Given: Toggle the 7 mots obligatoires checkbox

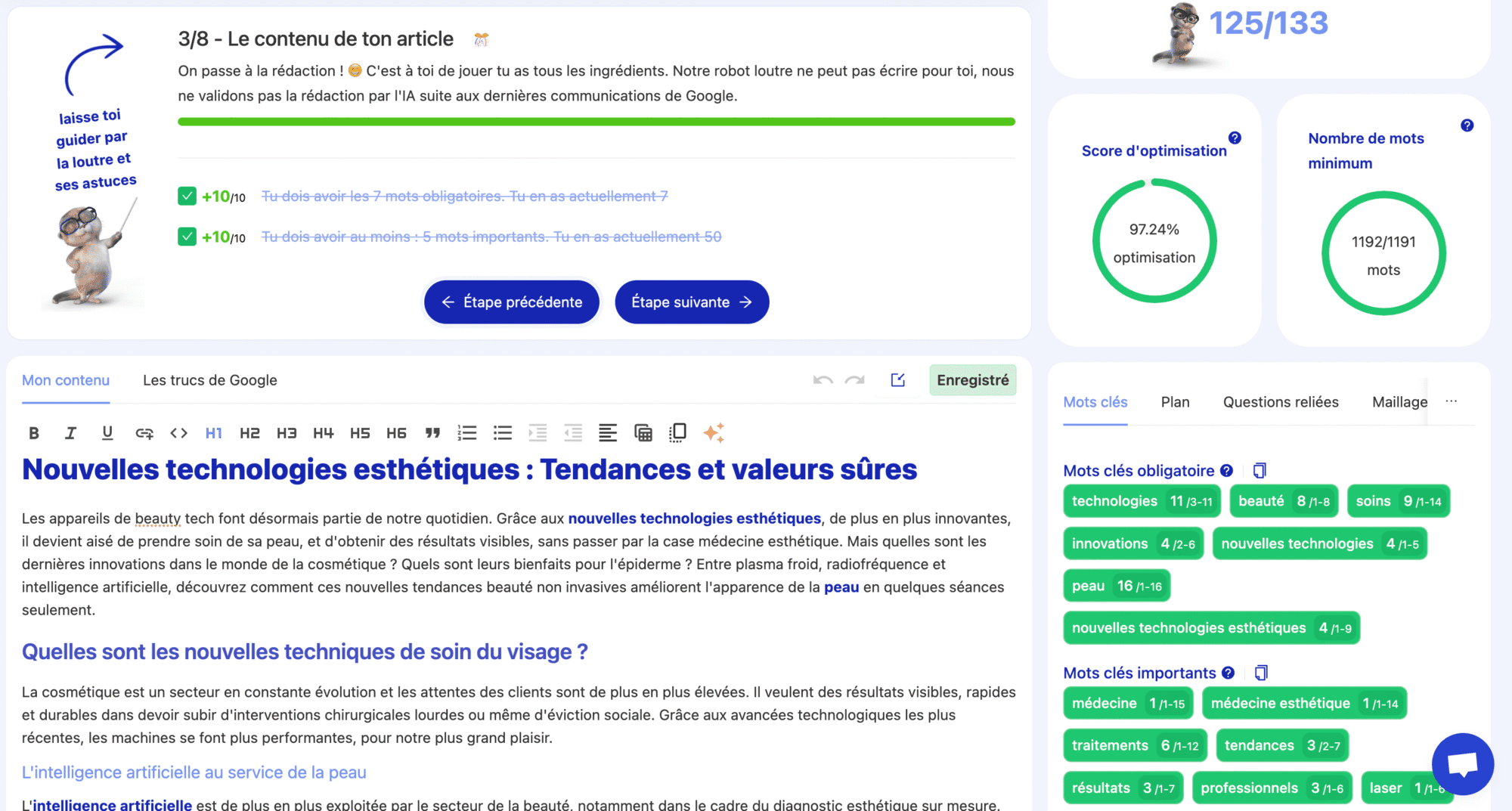Looking at the screenshot, I should click(x=187, y=197).
